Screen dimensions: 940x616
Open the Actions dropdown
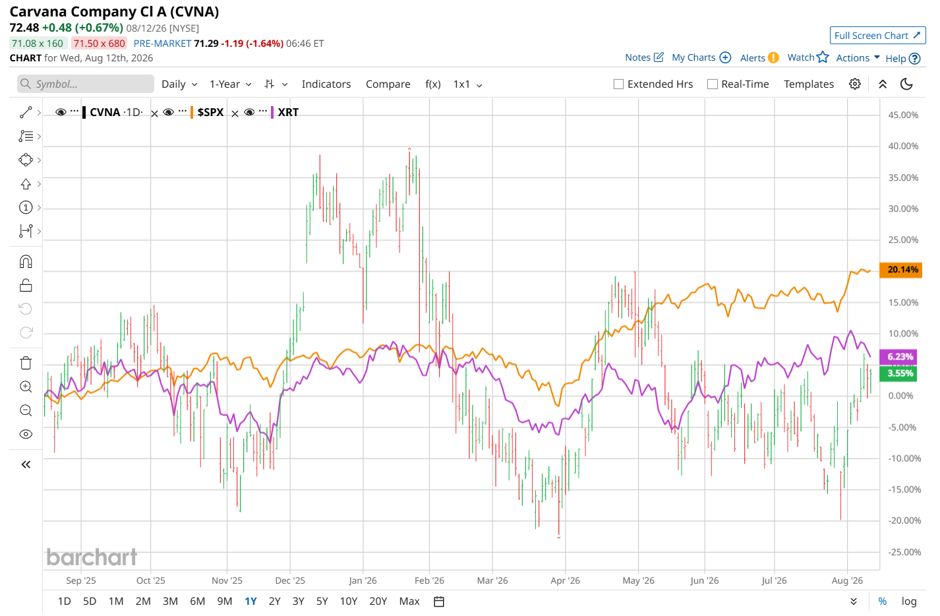pos(858,58)
